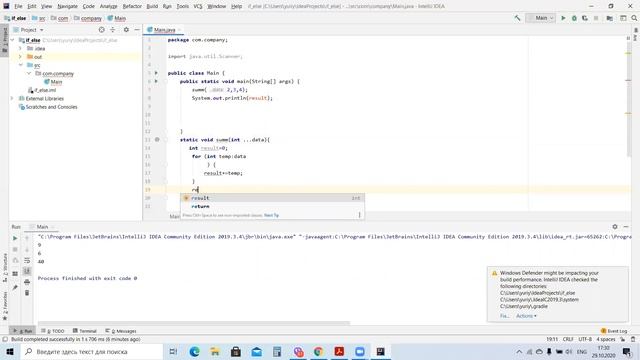Open the Event Log

click(614, 331)
